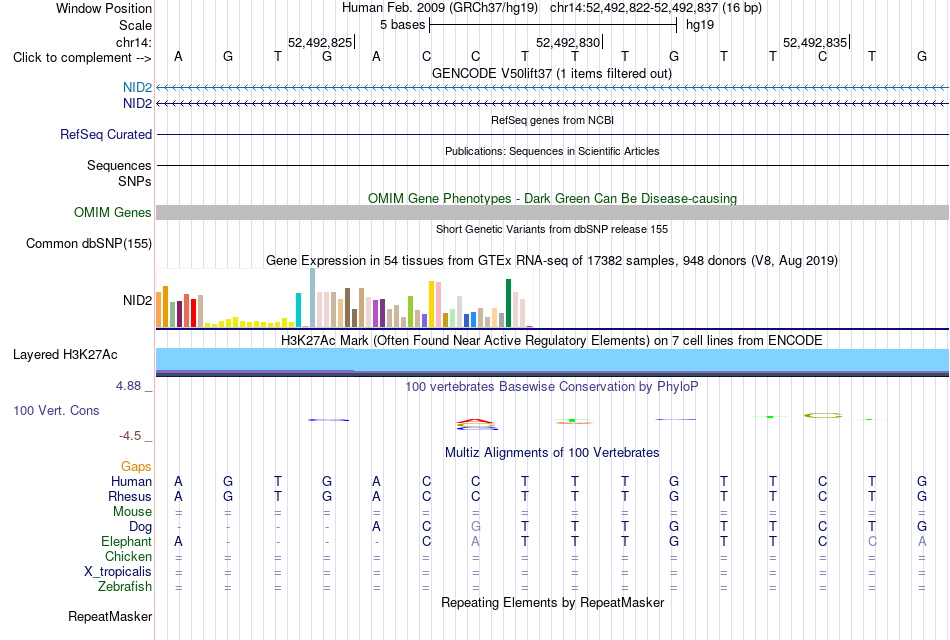Open the Layered H3K27Ac track label
The image size is (950, 640).
pyautogui.click(x=65, y=355)
